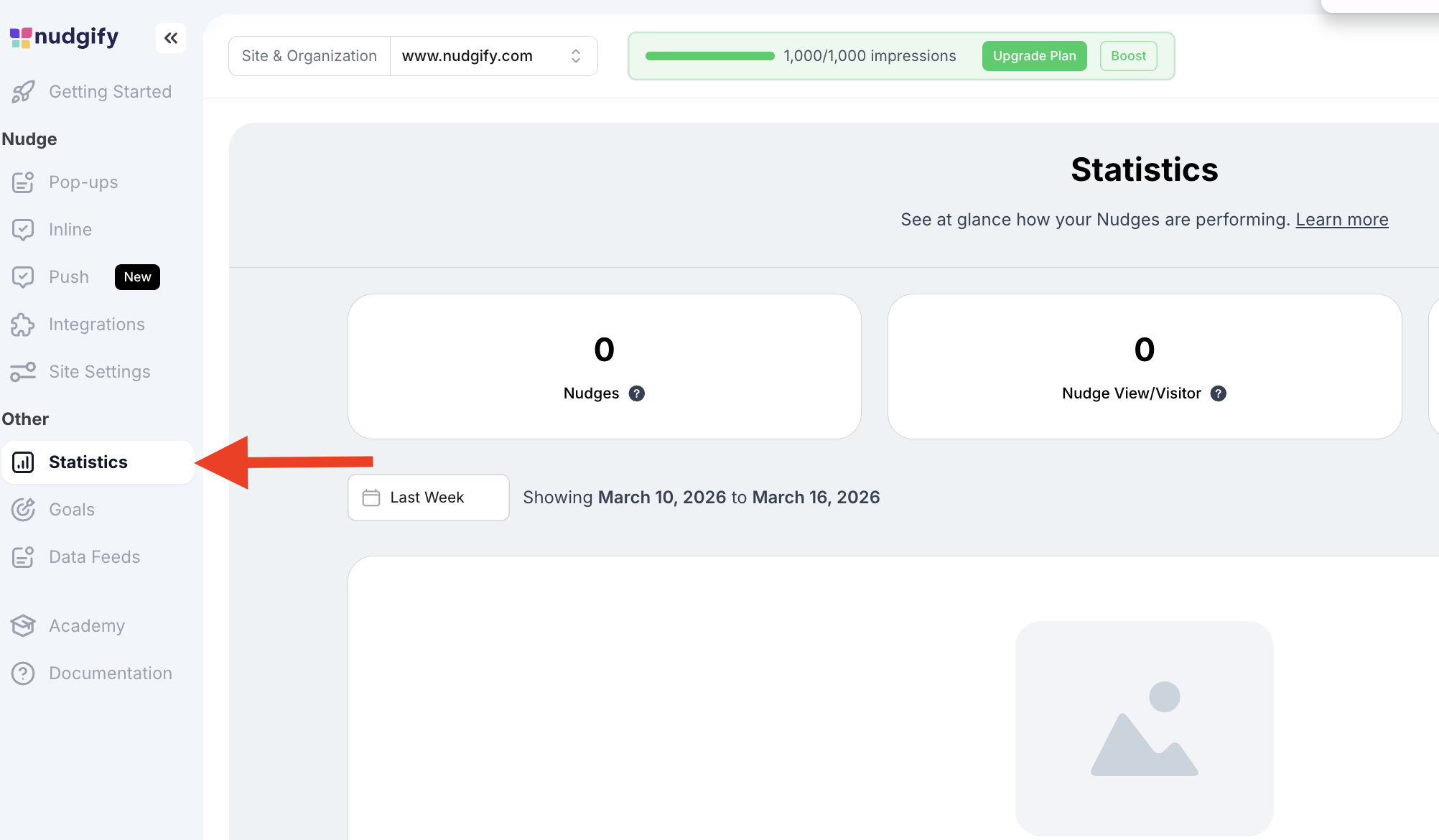The height and width of the screenshot is (840, 1439).
Task: Open the Push menu item
Action: pos(69,277)
